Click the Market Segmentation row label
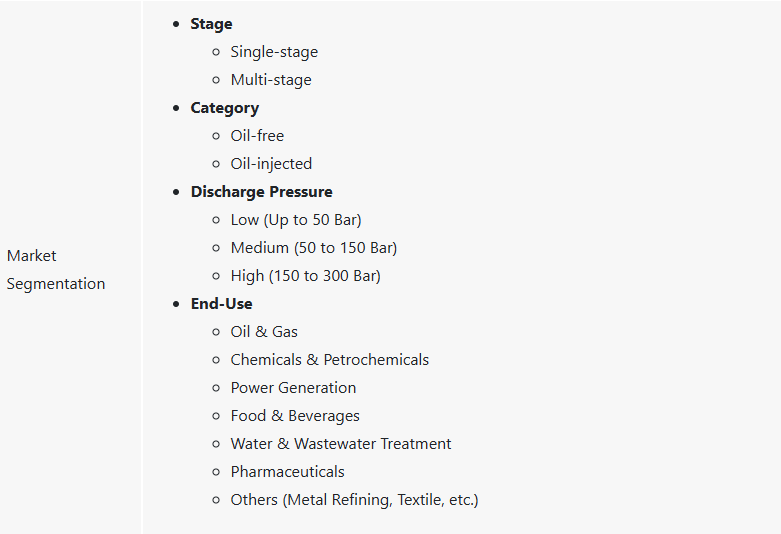 click(56, 269)
